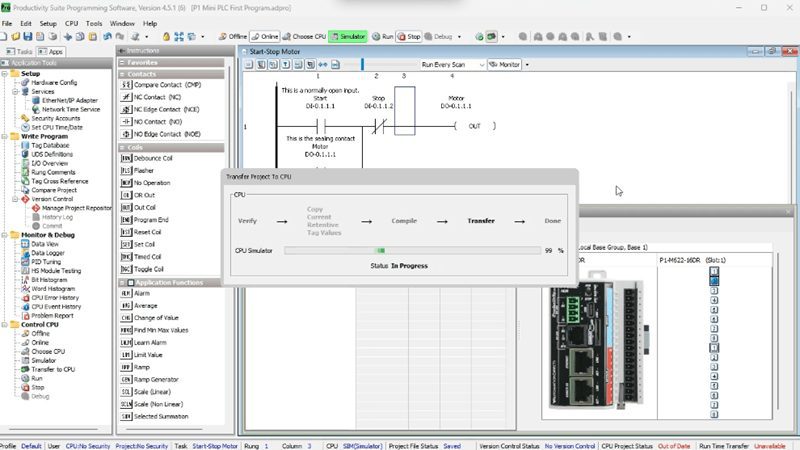Image resolution: width=800 pixels, height=450 pixels.
Task: Click the PLC hardware image thumbnail
Action: pos(598,340)
